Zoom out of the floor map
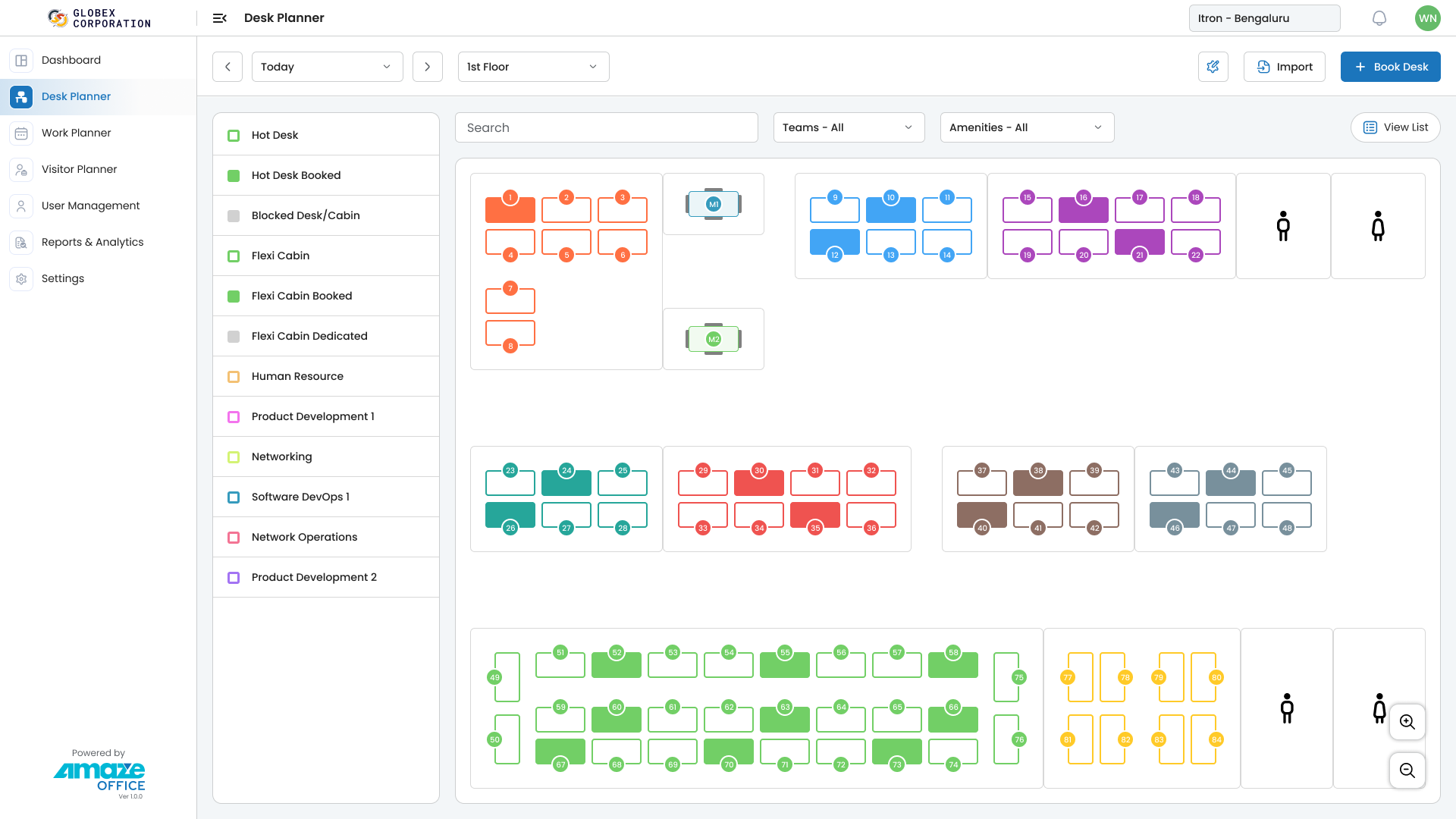 tap(1407, 770)
